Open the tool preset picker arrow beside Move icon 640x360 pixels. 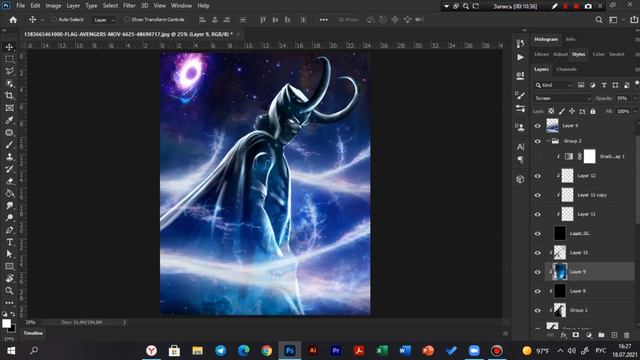click(x=42, y=20)
